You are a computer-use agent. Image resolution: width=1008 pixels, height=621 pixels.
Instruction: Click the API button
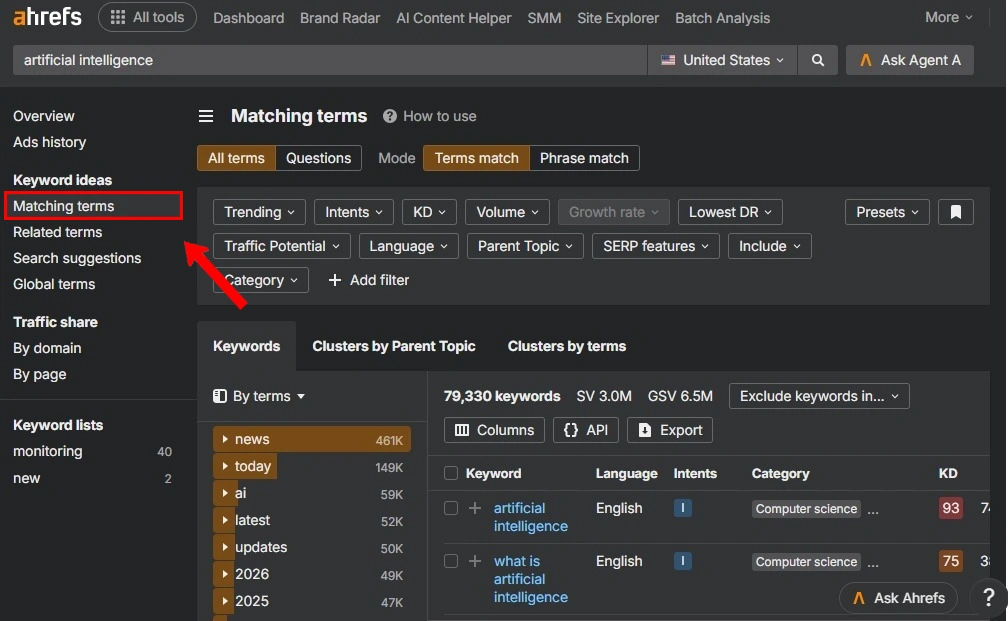586,430
